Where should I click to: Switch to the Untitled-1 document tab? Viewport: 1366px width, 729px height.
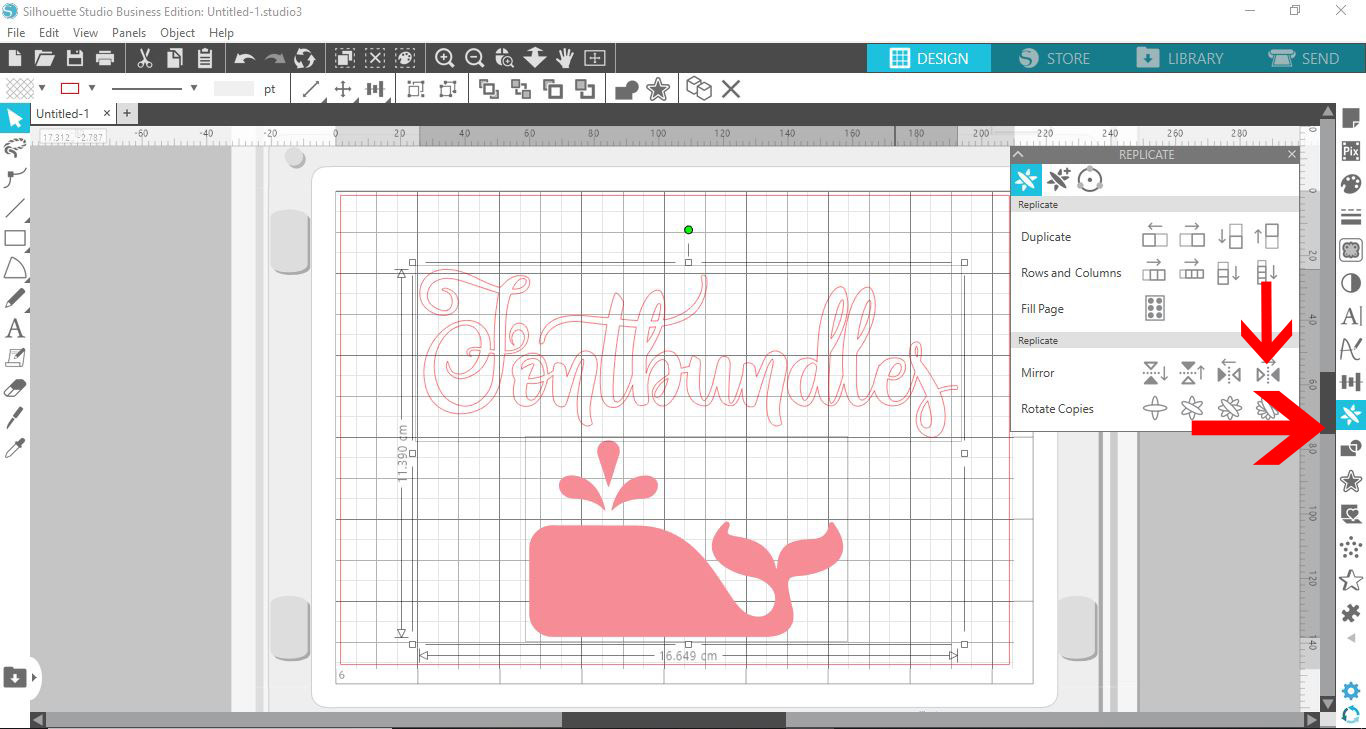[62, 114]
